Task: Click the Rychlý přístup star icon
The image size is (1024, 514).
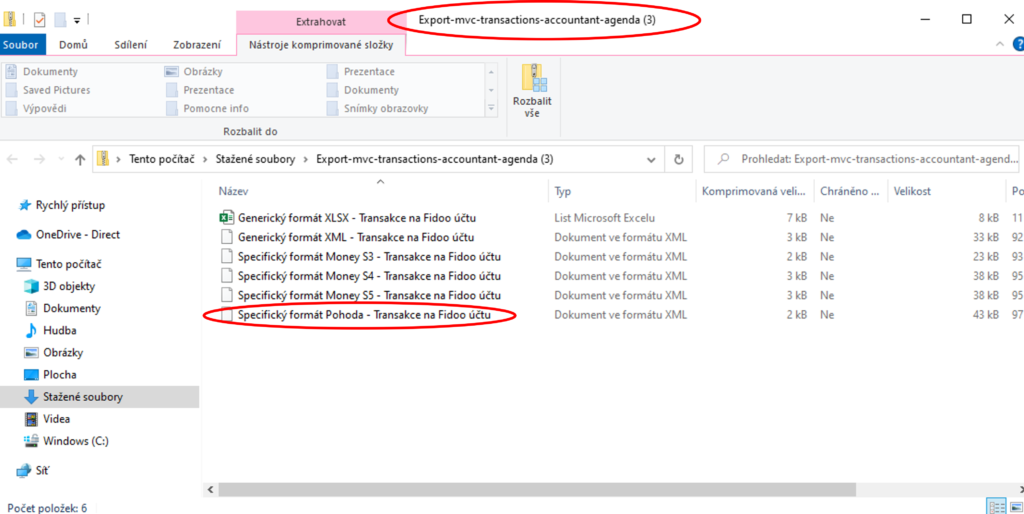Action: pos(25,205)
